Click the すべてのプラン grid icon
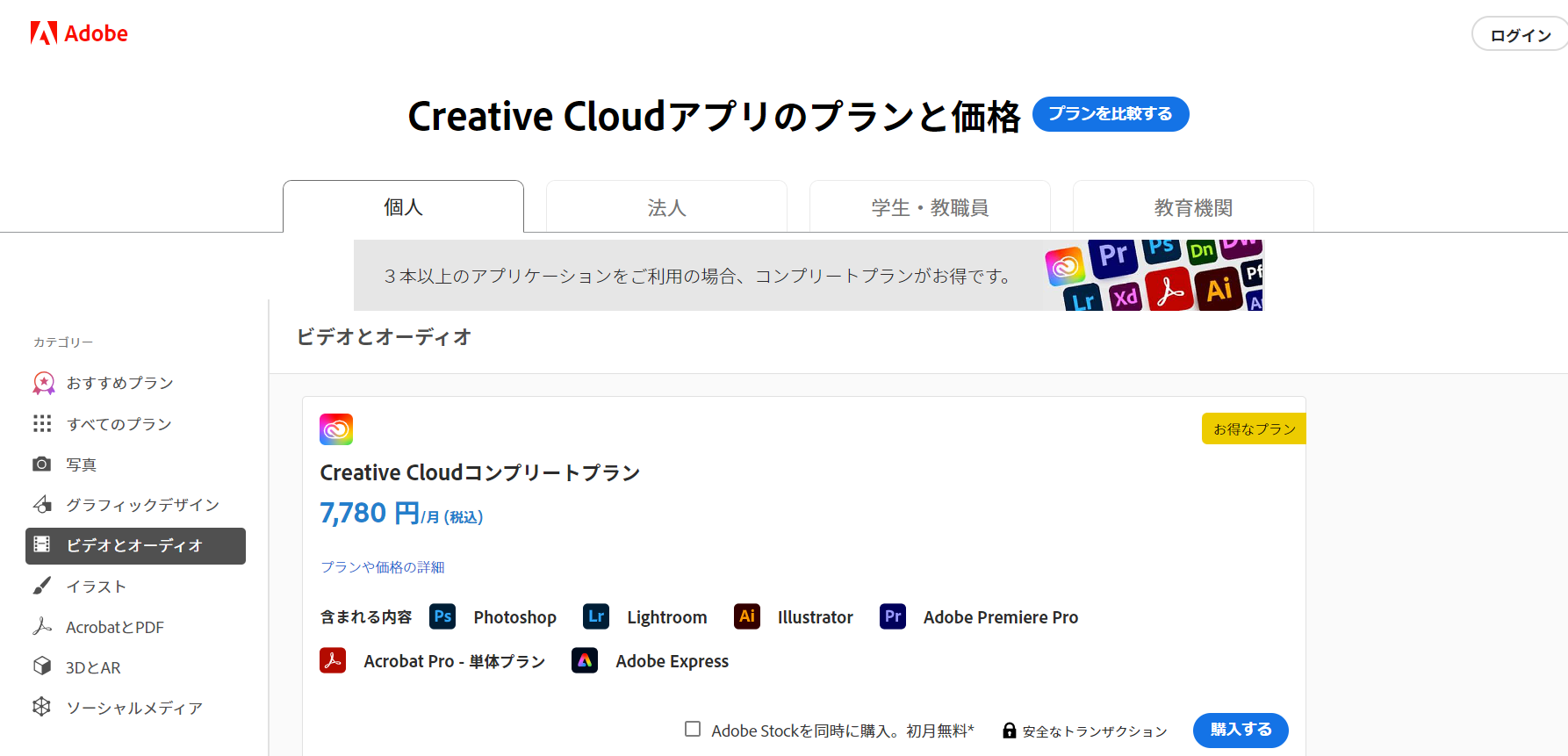The width and height of the screenshot is (1568, 756). click(42, 424)
